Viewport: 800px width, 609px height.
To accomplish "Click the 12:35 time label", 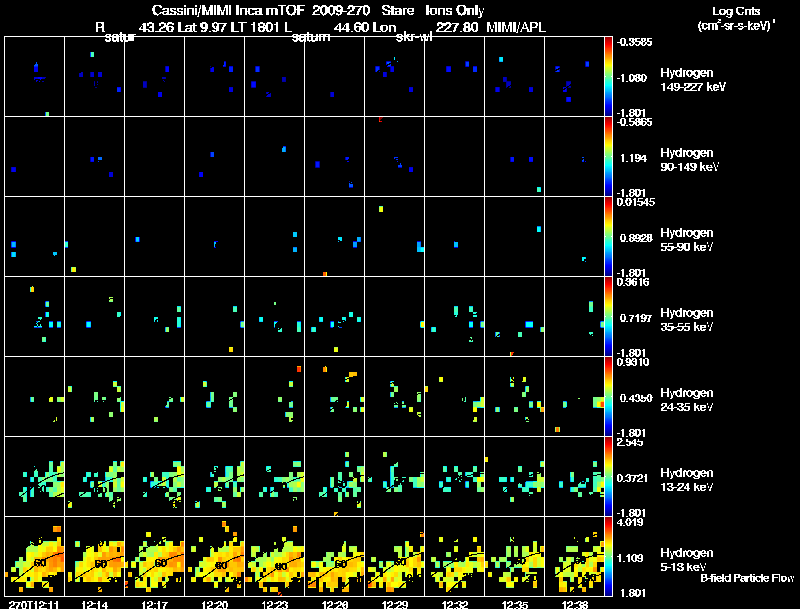I will [x=514, y=604].
